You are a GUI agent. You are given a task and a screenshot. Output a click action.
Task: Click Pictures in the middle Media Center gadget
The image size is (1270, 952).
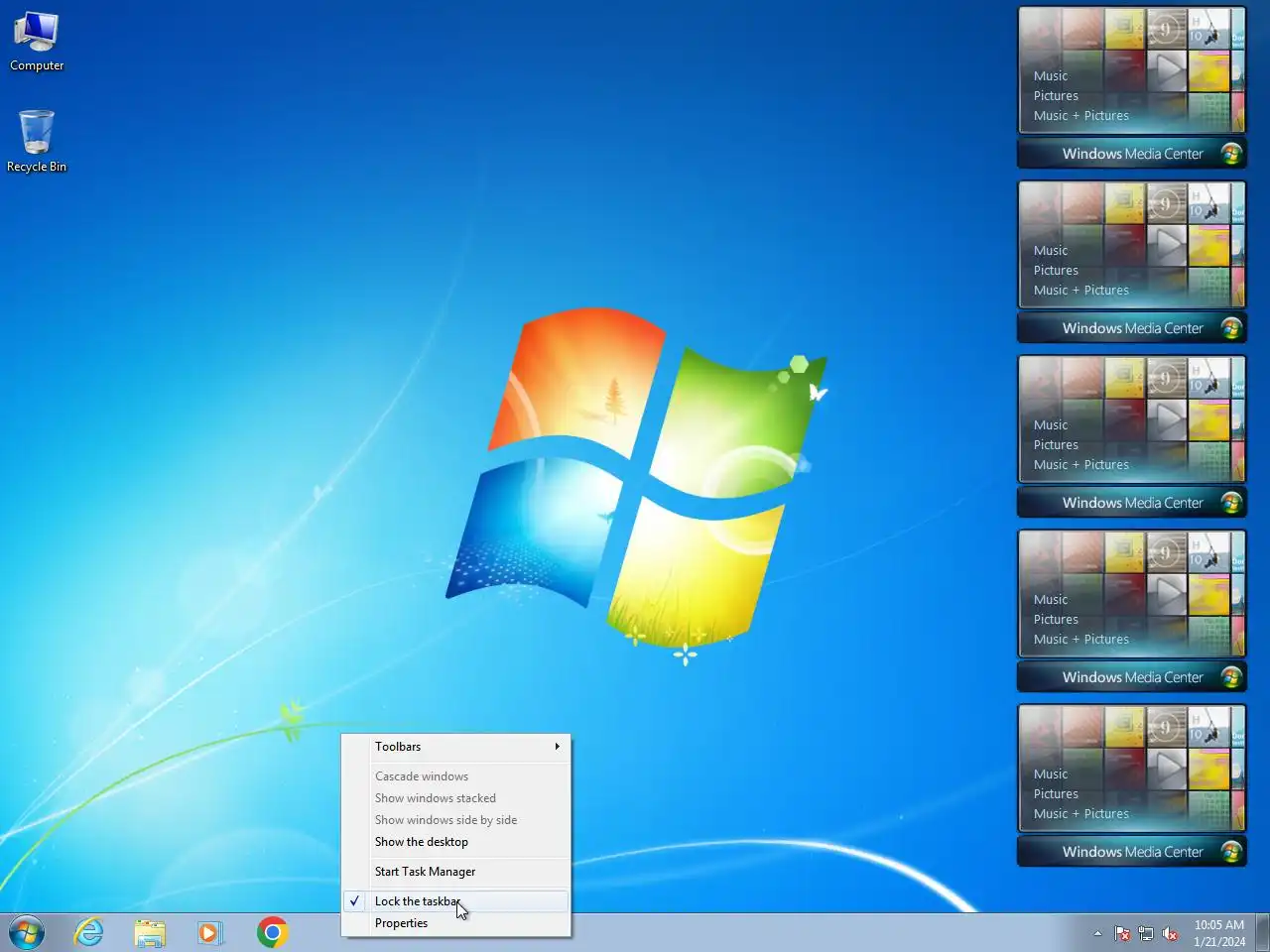point(1056,445)
